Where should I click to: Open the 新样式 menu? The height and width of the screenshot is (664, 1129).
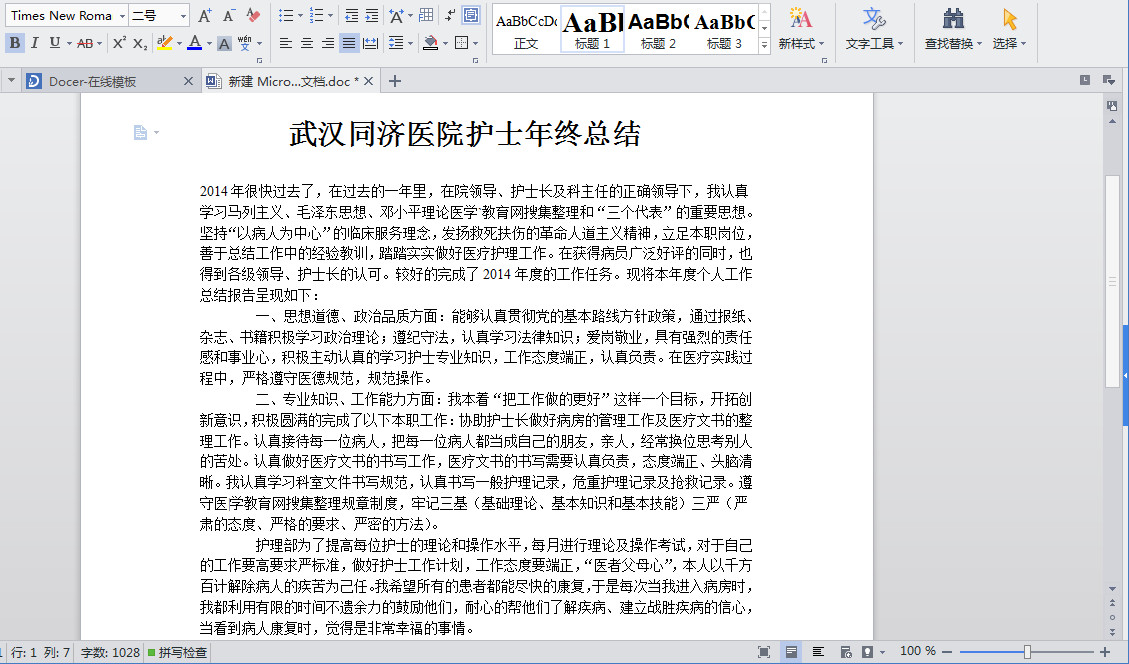tap(801, 29)
